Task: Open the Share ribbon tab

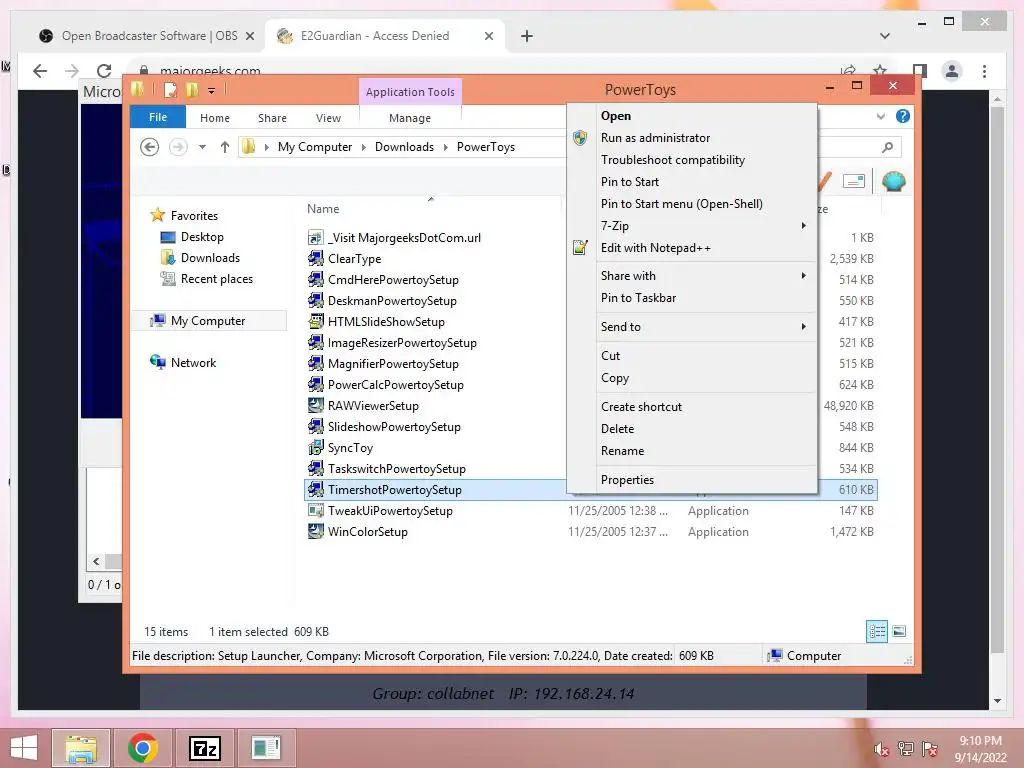Action: [x=272, y=118]
